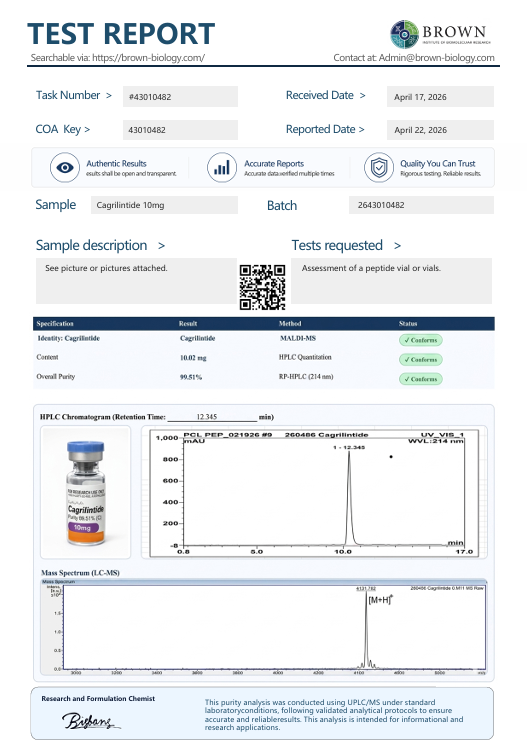Click the Mass Spectrum (LC-MS) heading
This screenshot has width=527, height=741.
coord(80,573)
